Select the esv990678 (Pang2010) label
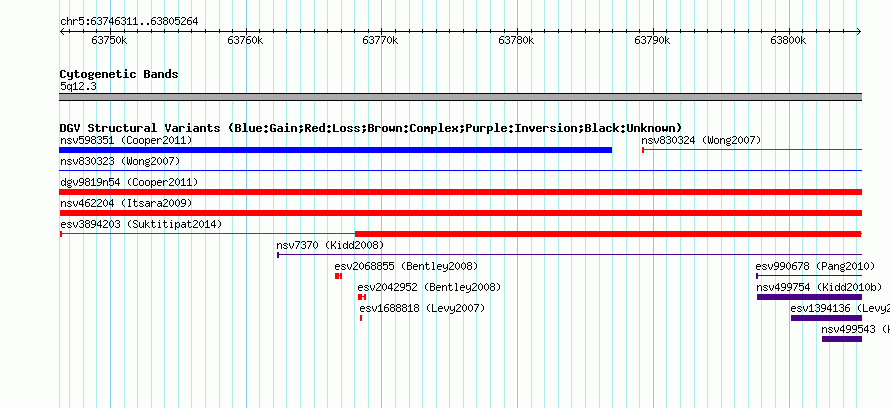This screenshot has height=408, width=890. pyautogui.click(x=815, y=266)
